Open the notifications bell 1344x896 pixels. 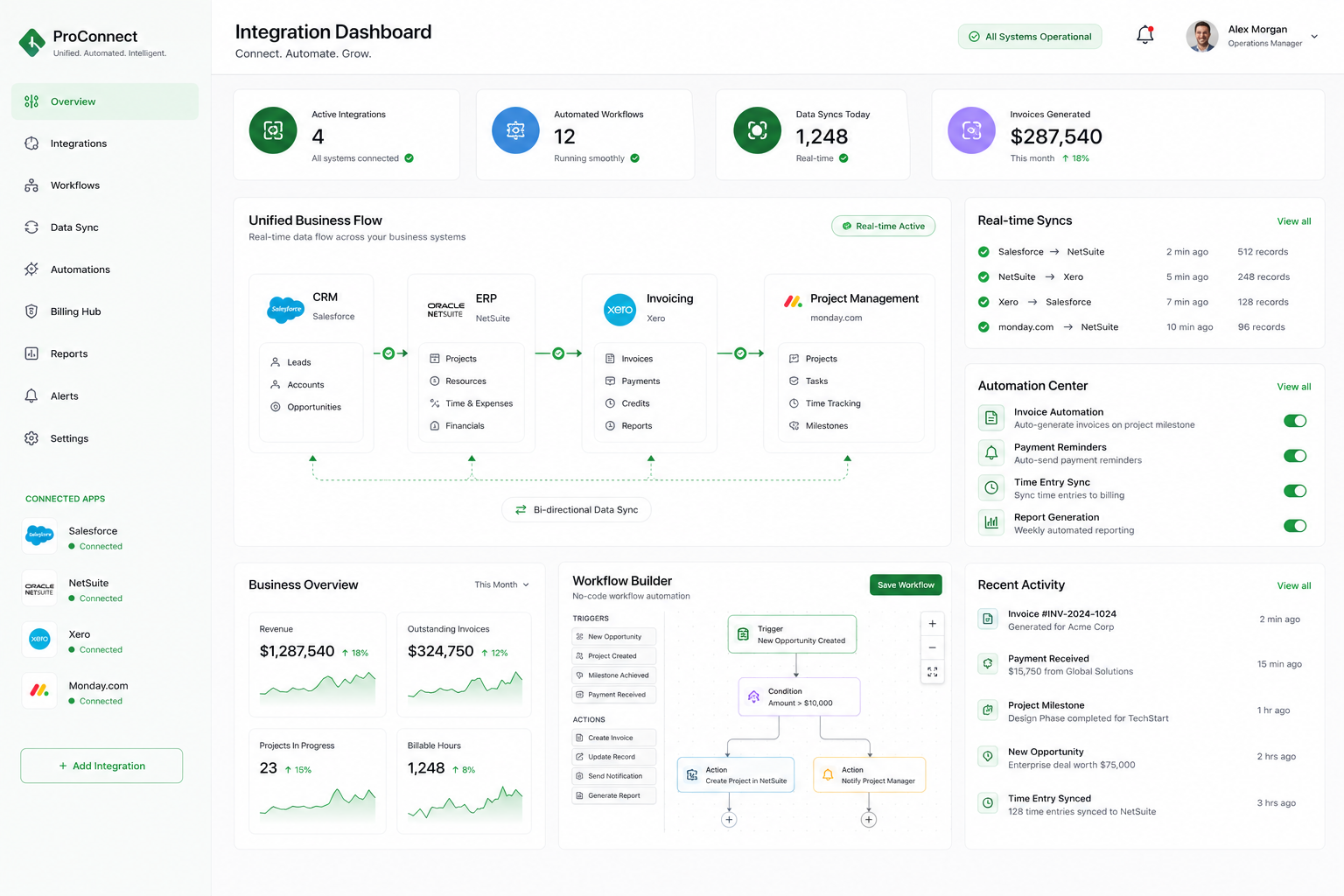1144,35
